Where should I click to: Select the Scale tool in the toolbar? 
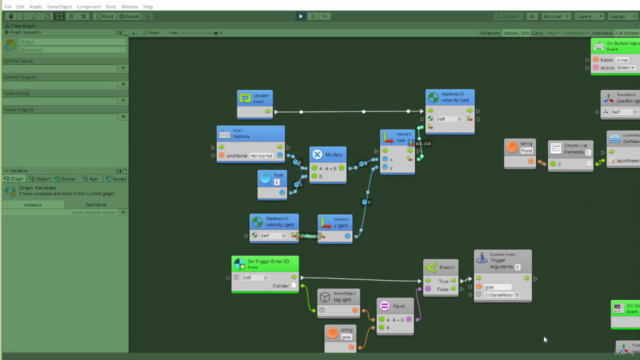point(47,16)
